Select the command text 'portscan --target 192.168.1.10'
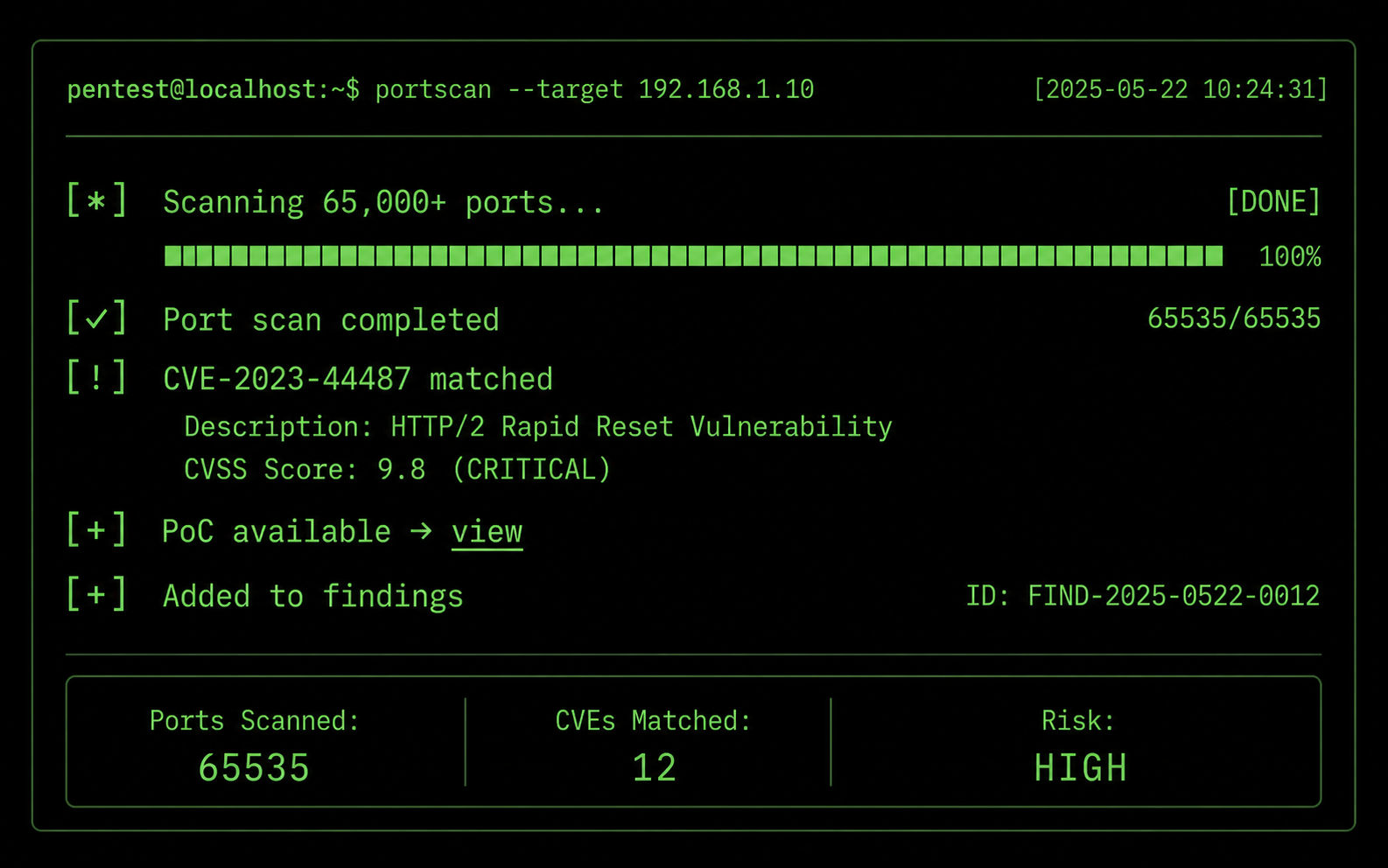Image resolution: width=1388 pixels, height=868 pixels. pyautogui.click(x=595, y=89)
